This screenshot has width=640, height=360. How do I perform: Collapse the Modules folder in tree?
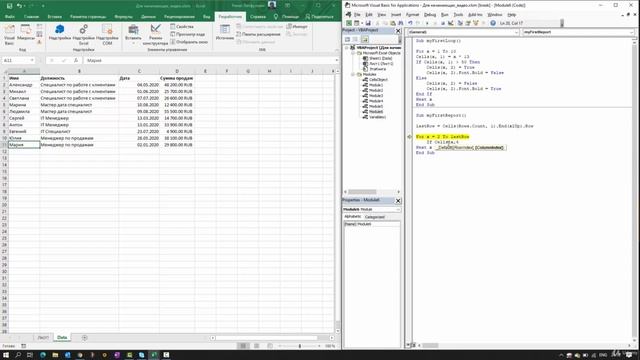(353, 74)
